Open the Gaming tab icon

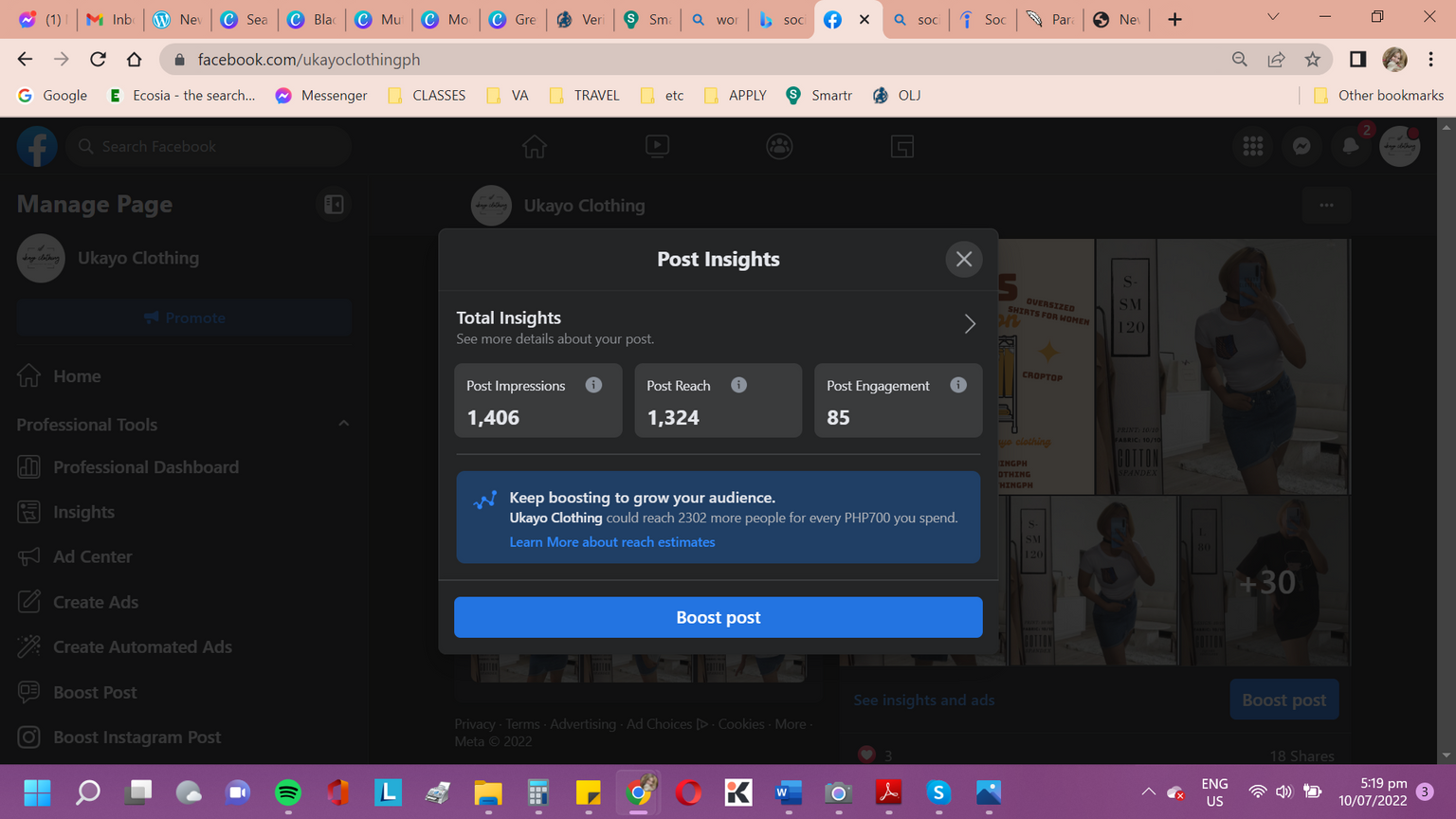pyautogui.click(x=901, y=146)
